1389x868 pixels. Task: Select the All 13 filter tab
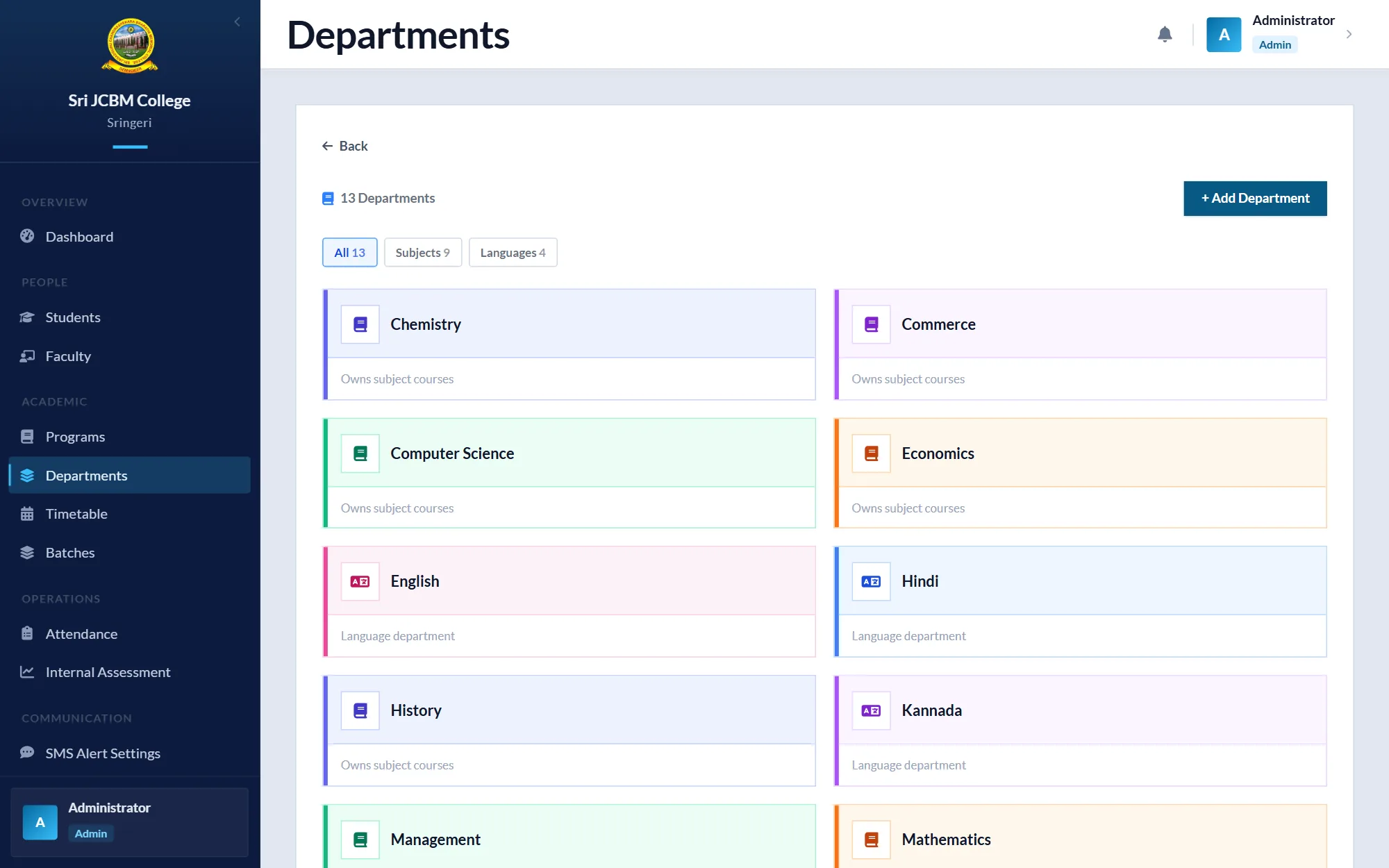pyautogui.click(x=349, y=252)
